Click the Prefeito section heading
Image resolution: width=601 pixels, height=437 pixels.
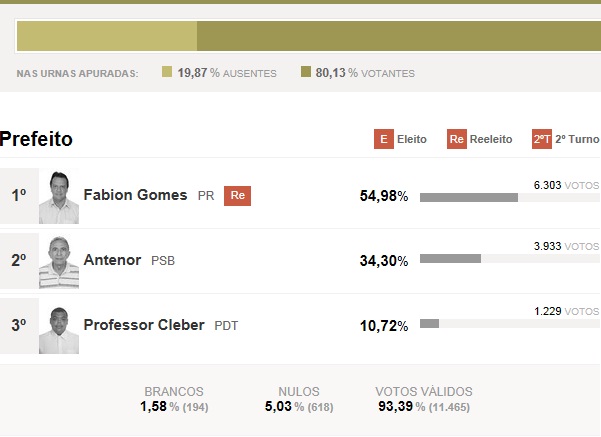tap(37, 139)
